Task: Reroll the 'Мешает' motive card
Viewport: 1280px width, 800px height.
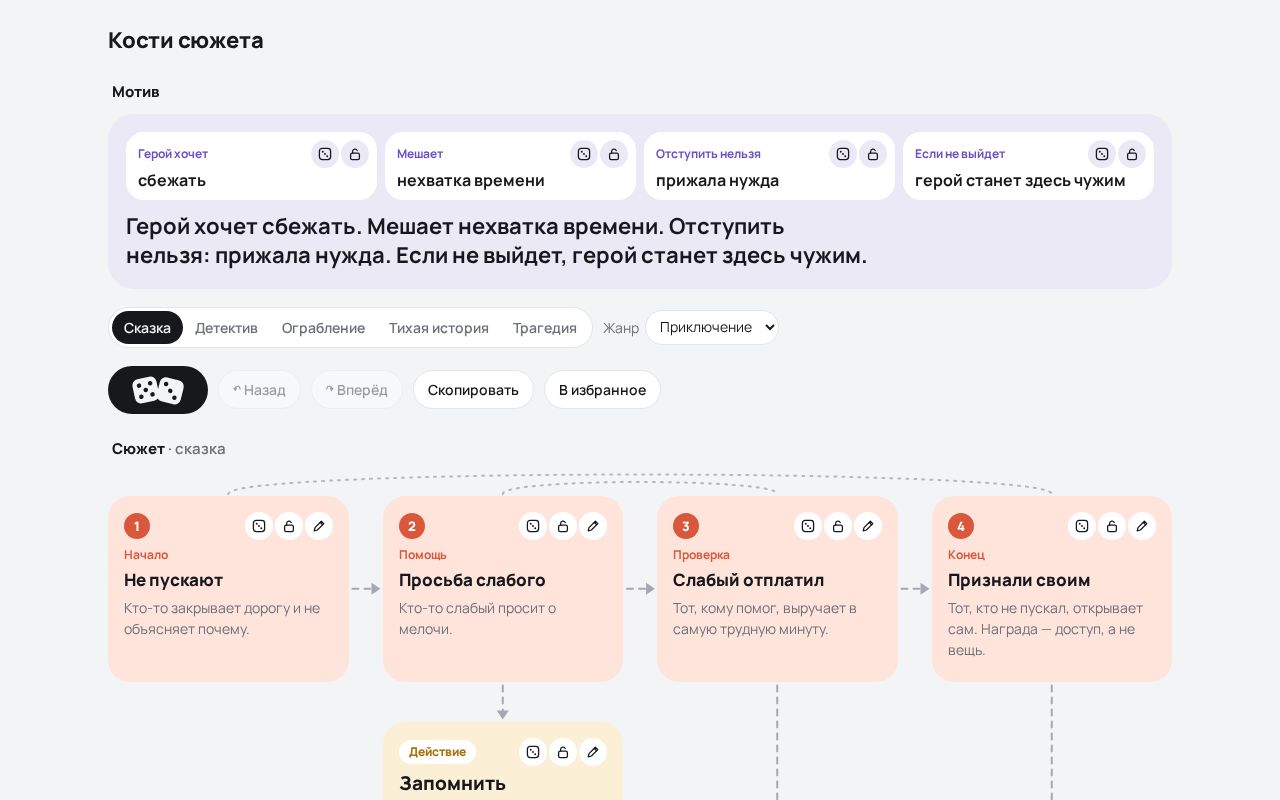Action: click(584, 154)
